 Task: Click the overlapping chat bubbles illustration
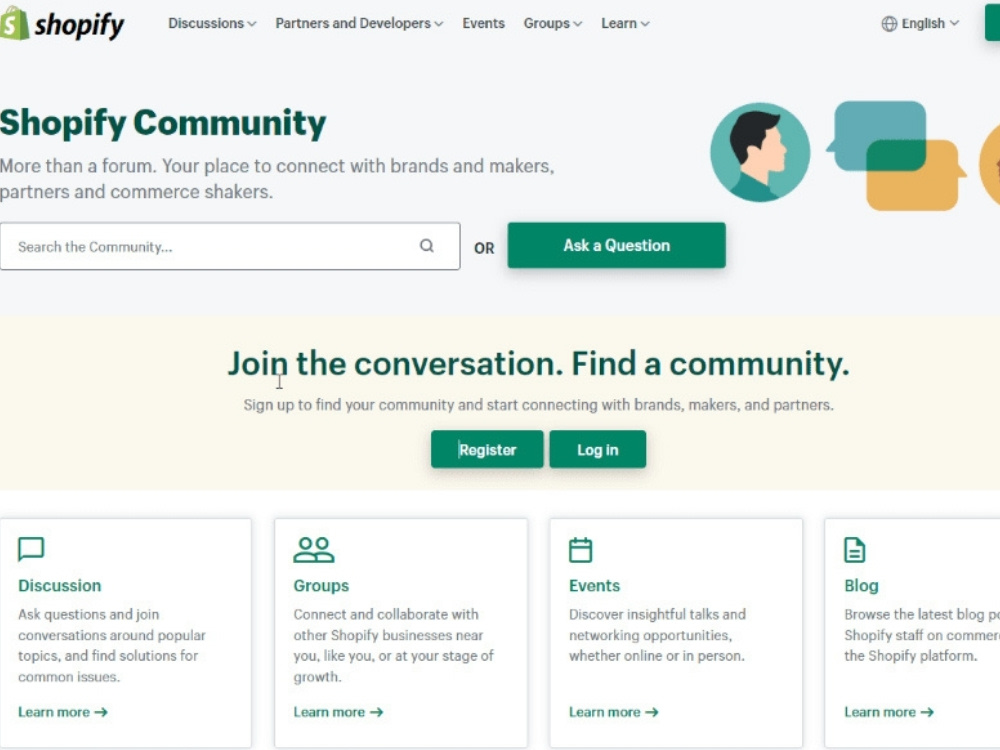click(896, 156)
